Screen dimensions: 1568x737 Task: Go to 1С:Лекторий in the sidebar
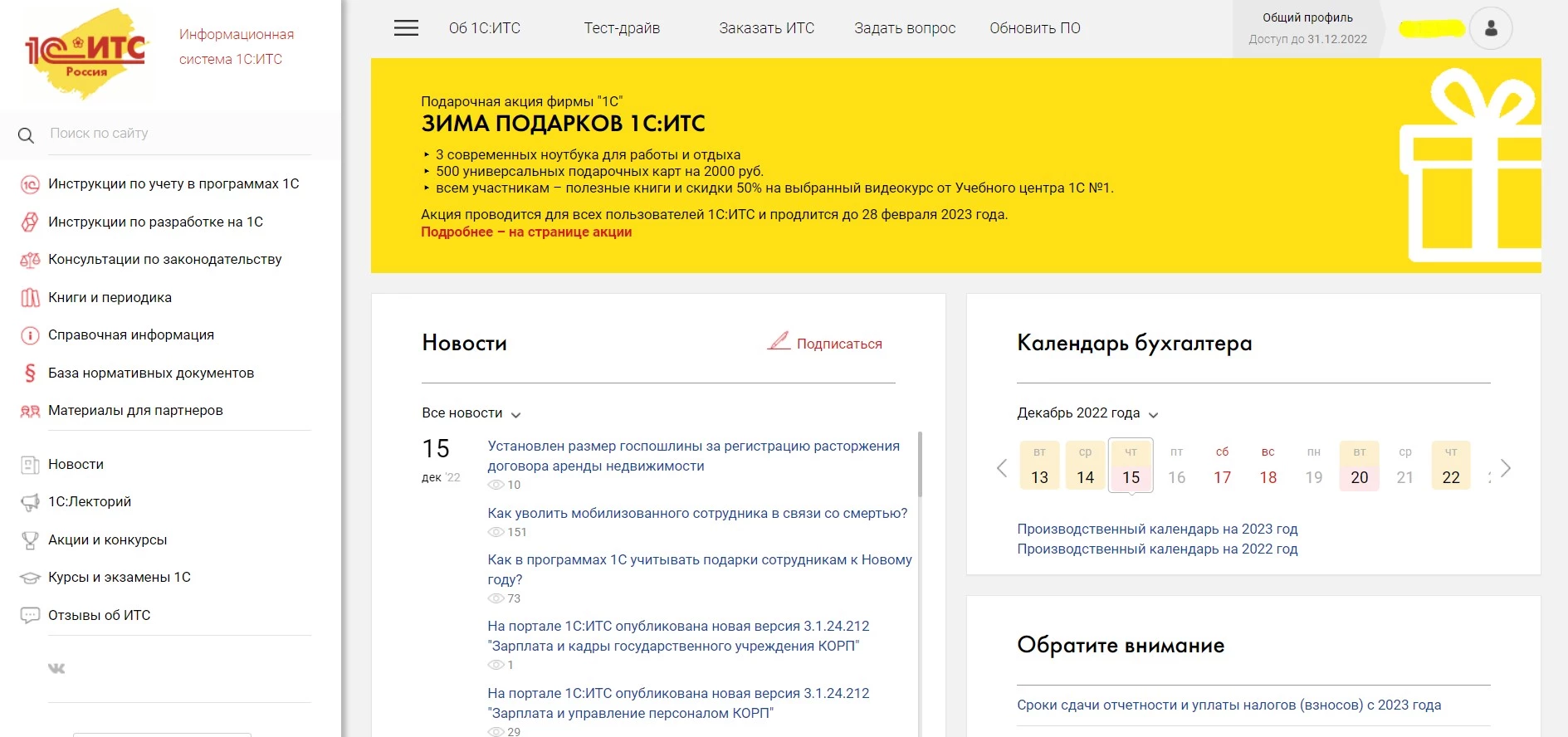90,502
